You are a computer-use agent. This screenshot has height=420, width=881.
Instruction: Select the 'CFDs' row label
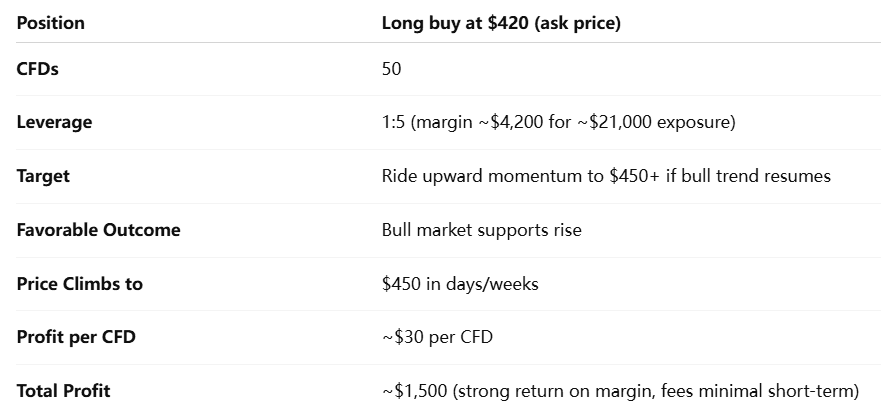click(38, 69)
